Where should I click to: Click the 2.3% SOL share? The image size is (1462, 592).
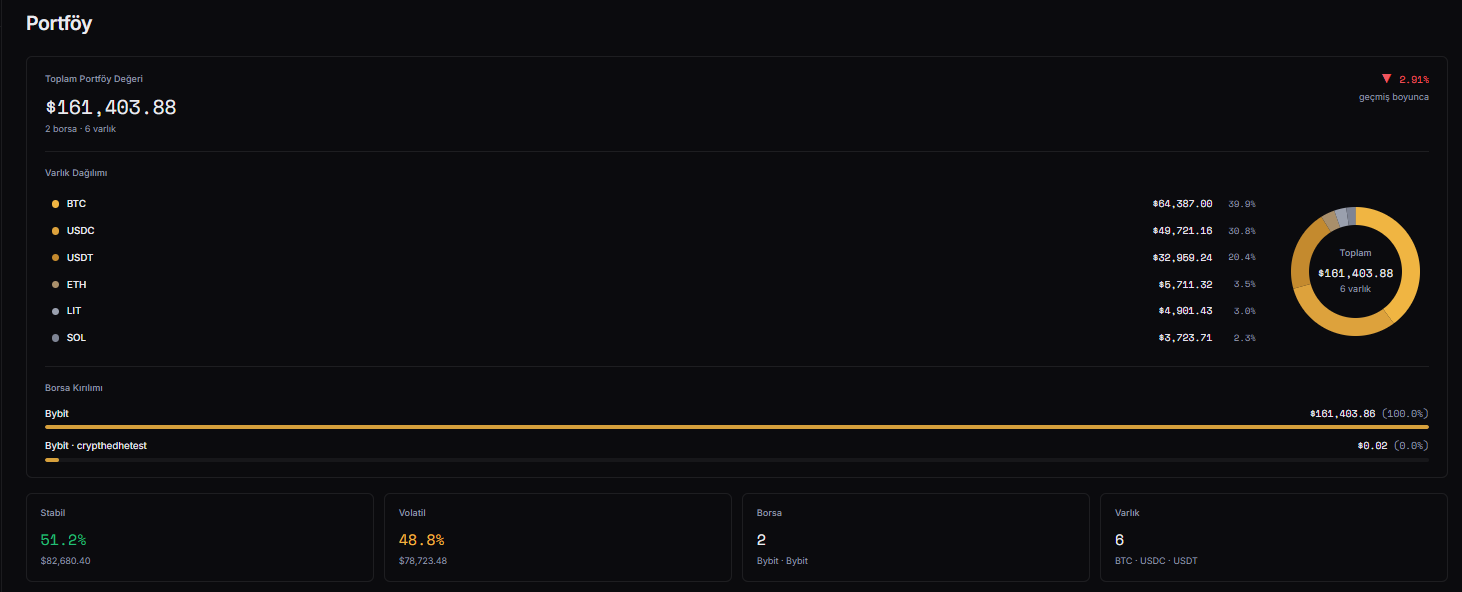[1245, 338]
